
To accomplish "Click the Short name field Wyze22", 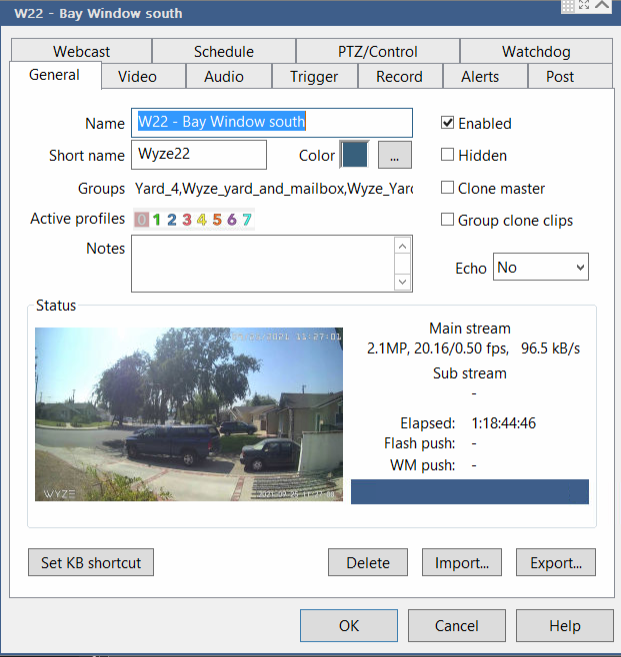I will pyautogui.click(x=199, y=155).
